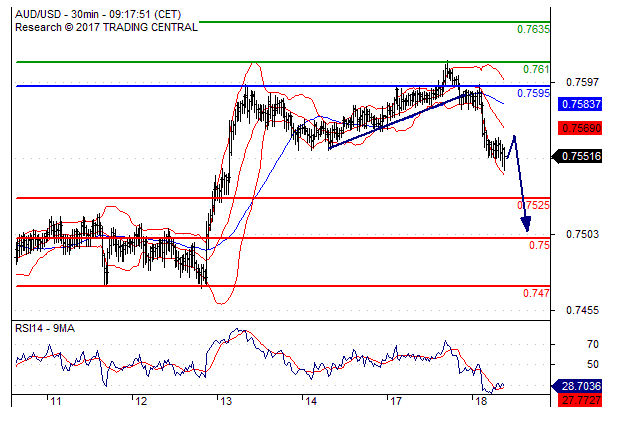Screen dimensions: 622x422
Task: Click the RSI 70 level label
Action: click(x=593, y=344)
